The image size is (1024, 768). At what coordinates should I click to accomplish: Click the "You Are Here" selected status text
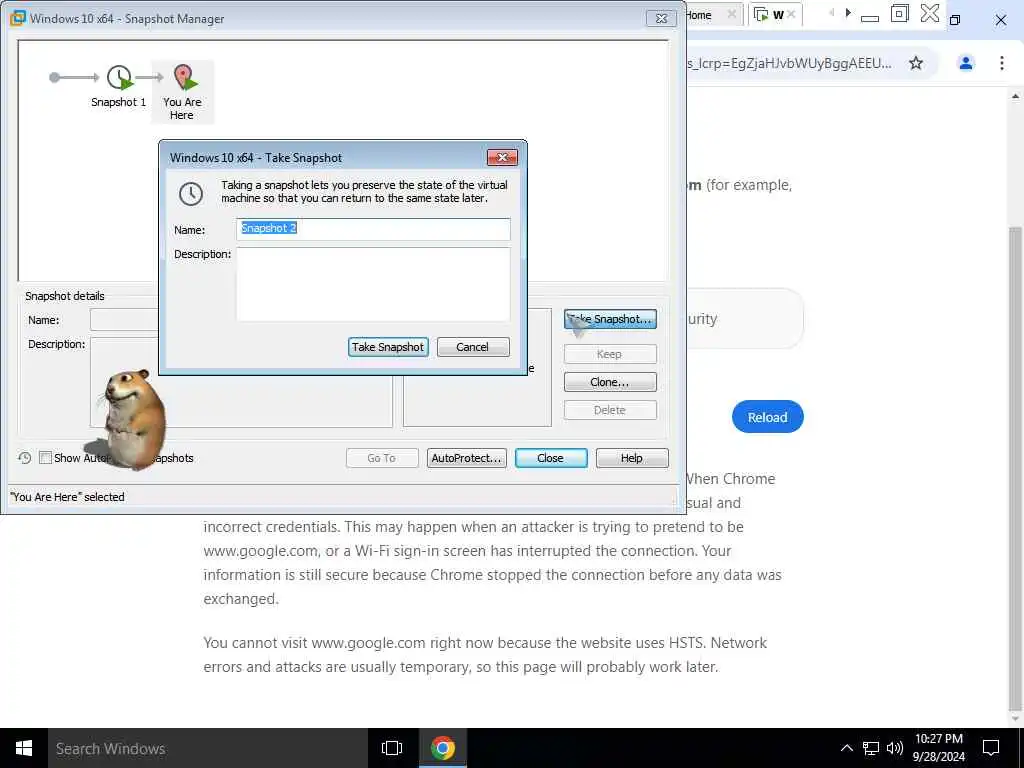tap(67, 497)
